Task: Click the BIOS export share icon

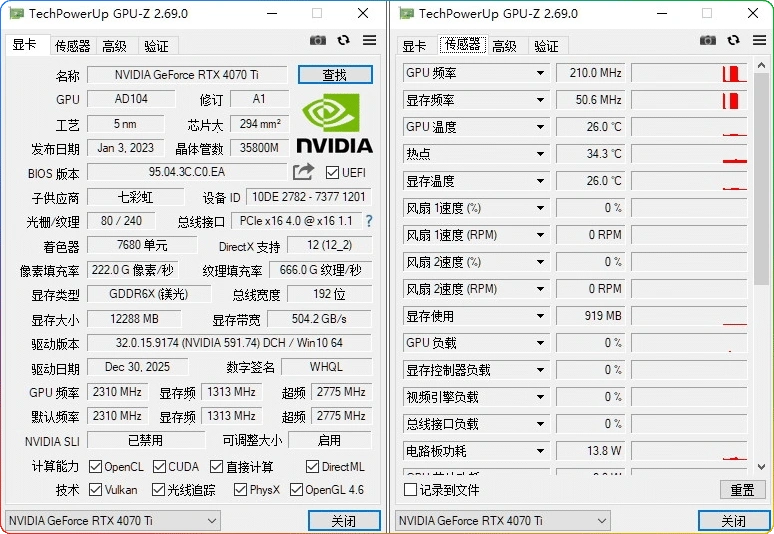Action: pyautogui.click(x=303, y=172)
